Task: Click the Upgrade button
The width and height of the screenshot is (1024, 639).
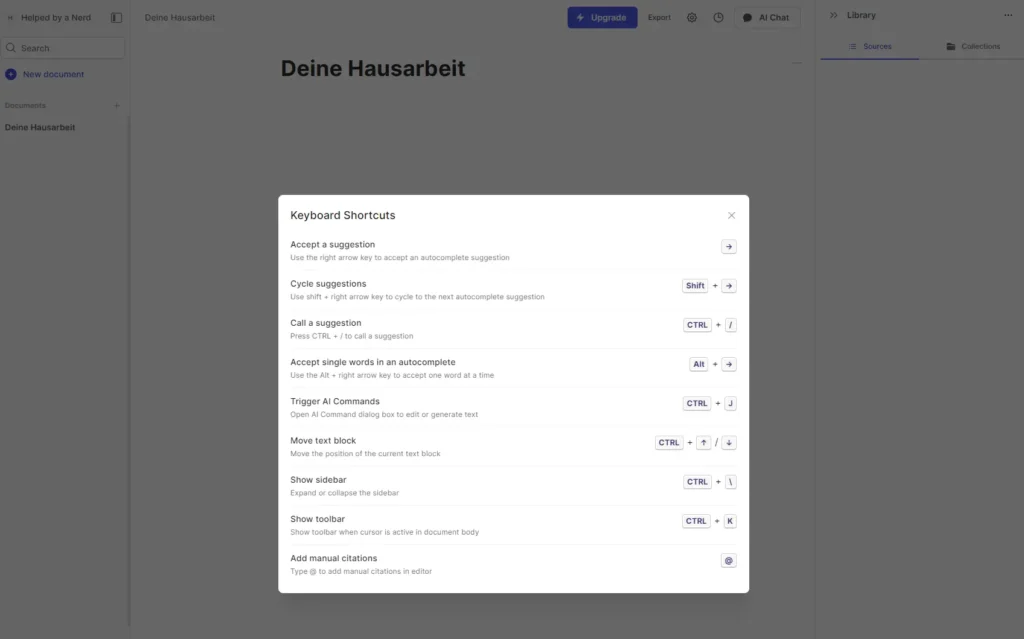Action: [602, 18]
